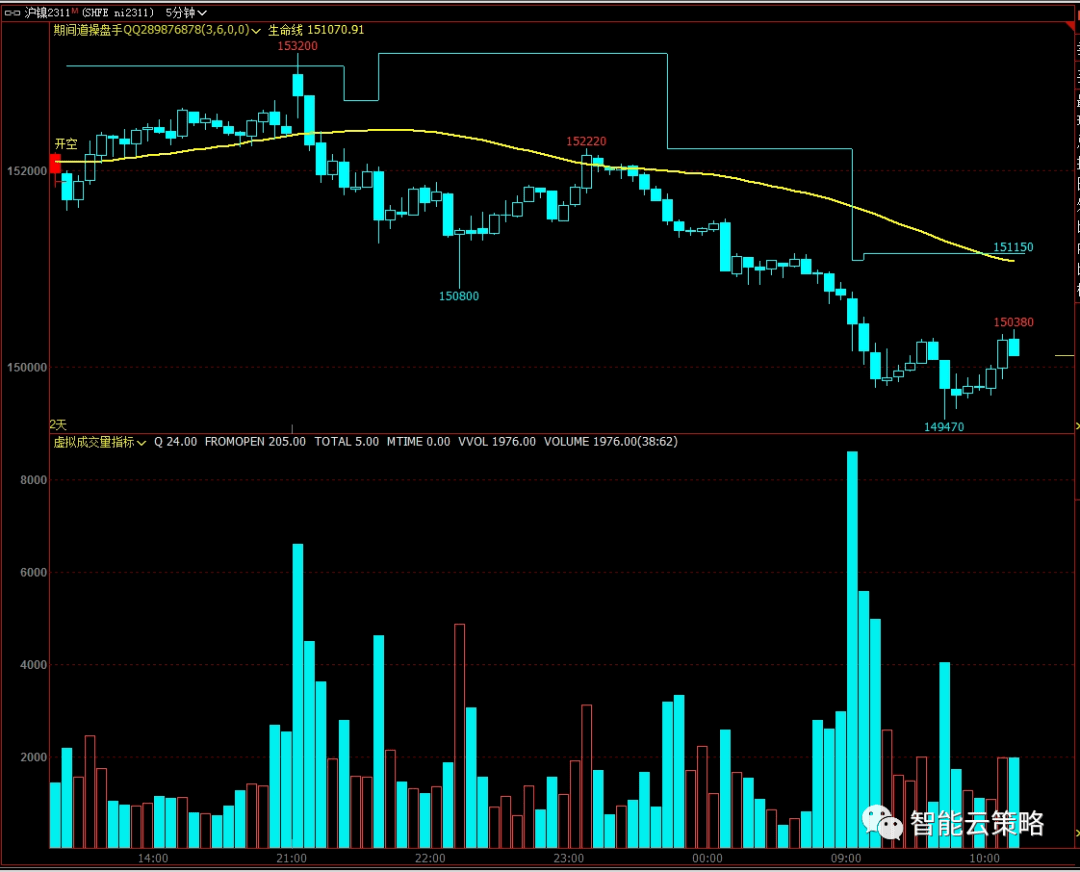1080x872 pixels.
Task: Open the 虚拟成交量指标 indicator dropdown
Action: tap(142, 442)
